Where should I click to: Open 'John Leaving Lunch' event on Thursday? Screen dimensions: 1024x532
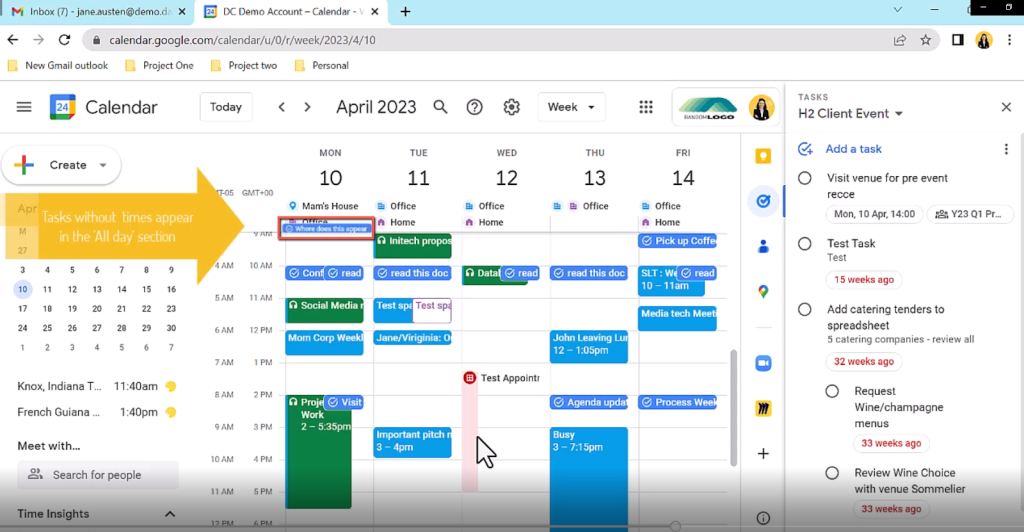[589, 347]
